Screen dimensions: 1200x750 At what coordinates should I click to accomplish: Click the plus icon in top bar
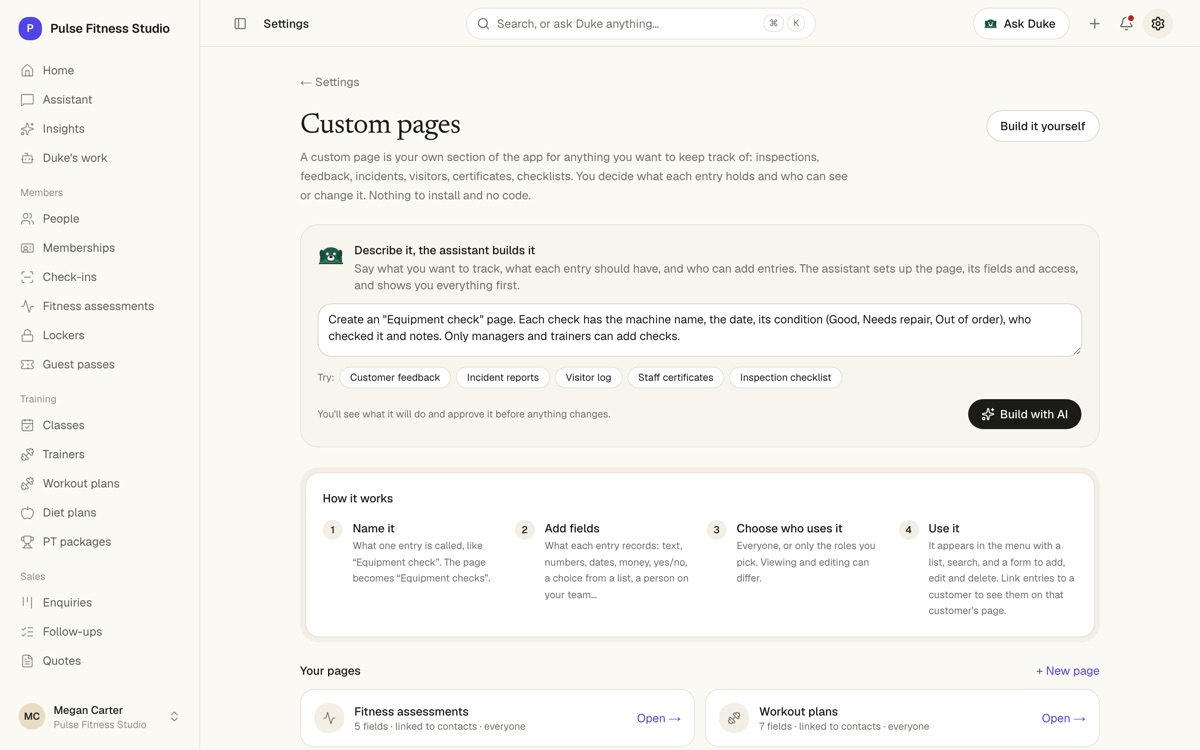[1095, 24]
